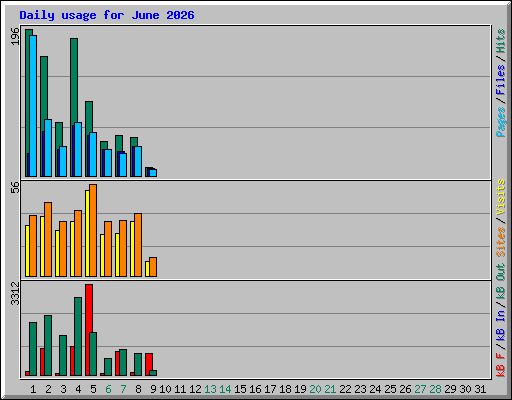Screen dimensions: 512x400
Task: Click day 5 on the x-axis
Action: [93, 389]
